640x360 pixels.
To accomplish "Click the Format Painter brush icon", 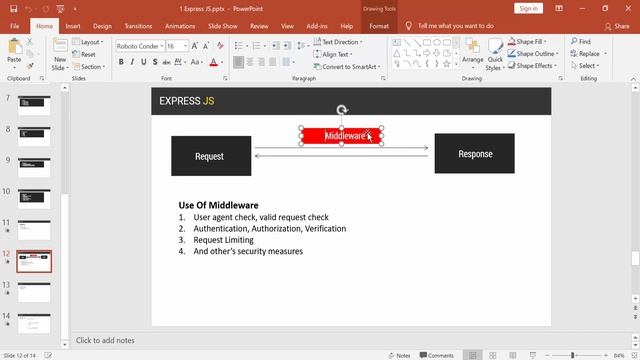I will click(30, 65).
